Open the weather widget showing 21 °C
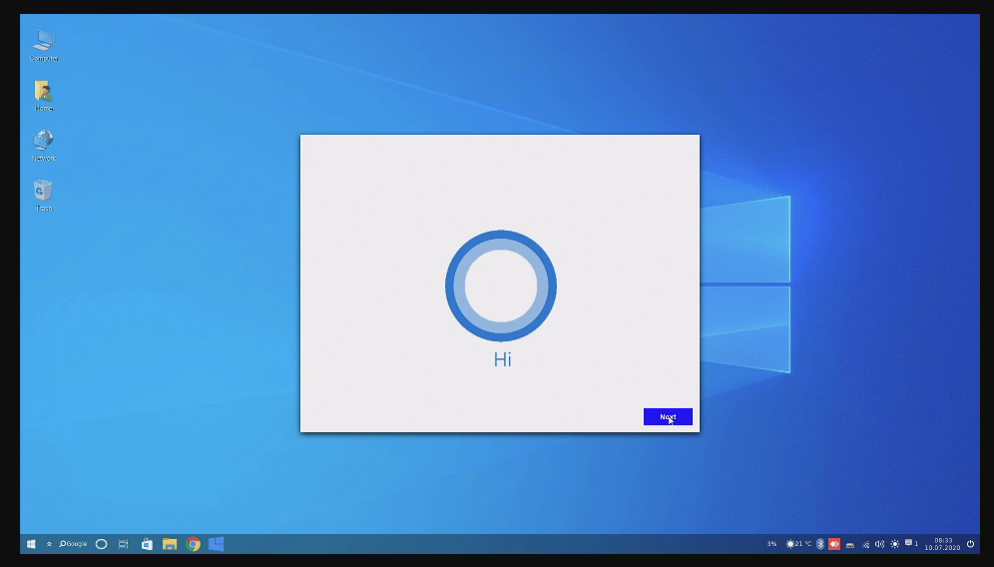Screen dimensions: 994x567 [x=799, y=544]
